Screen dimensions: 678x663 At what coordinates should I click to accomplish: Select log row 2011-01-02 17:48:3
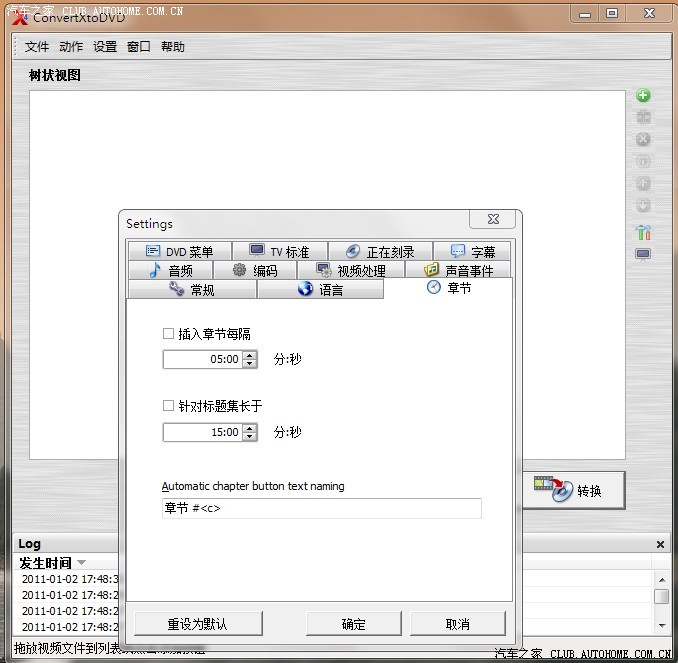[70, 579]
